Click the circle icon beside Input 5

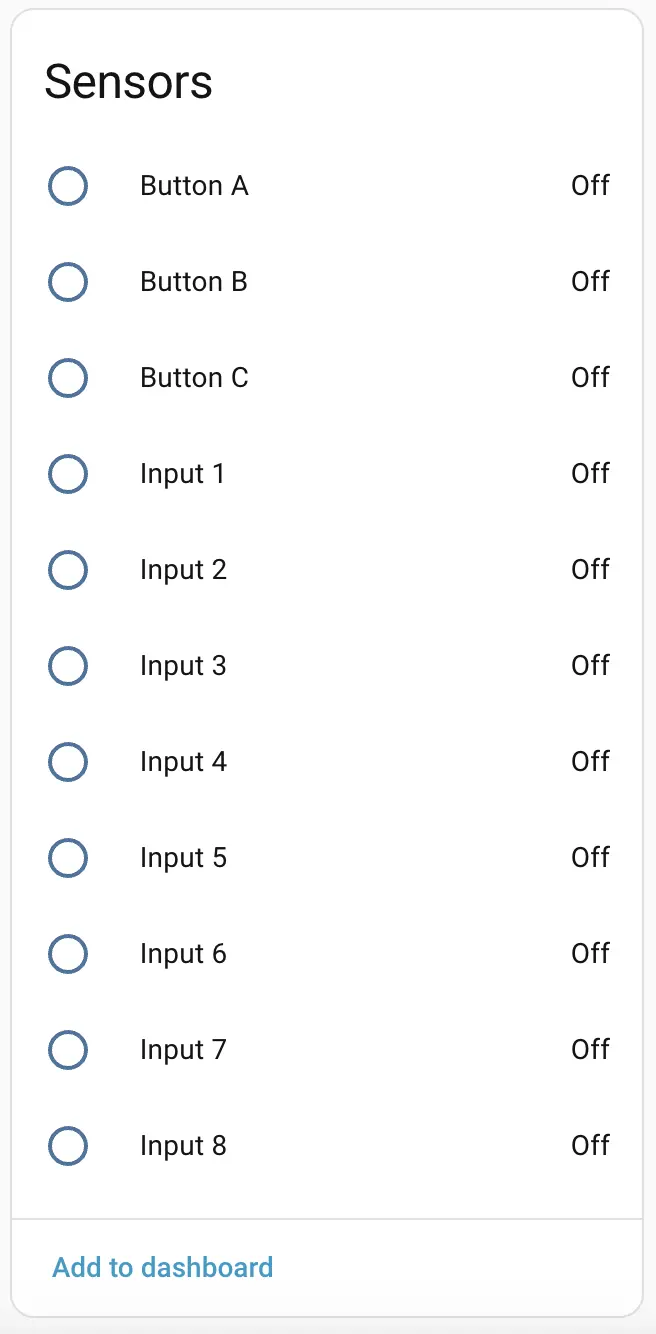(x=68, y=858)
